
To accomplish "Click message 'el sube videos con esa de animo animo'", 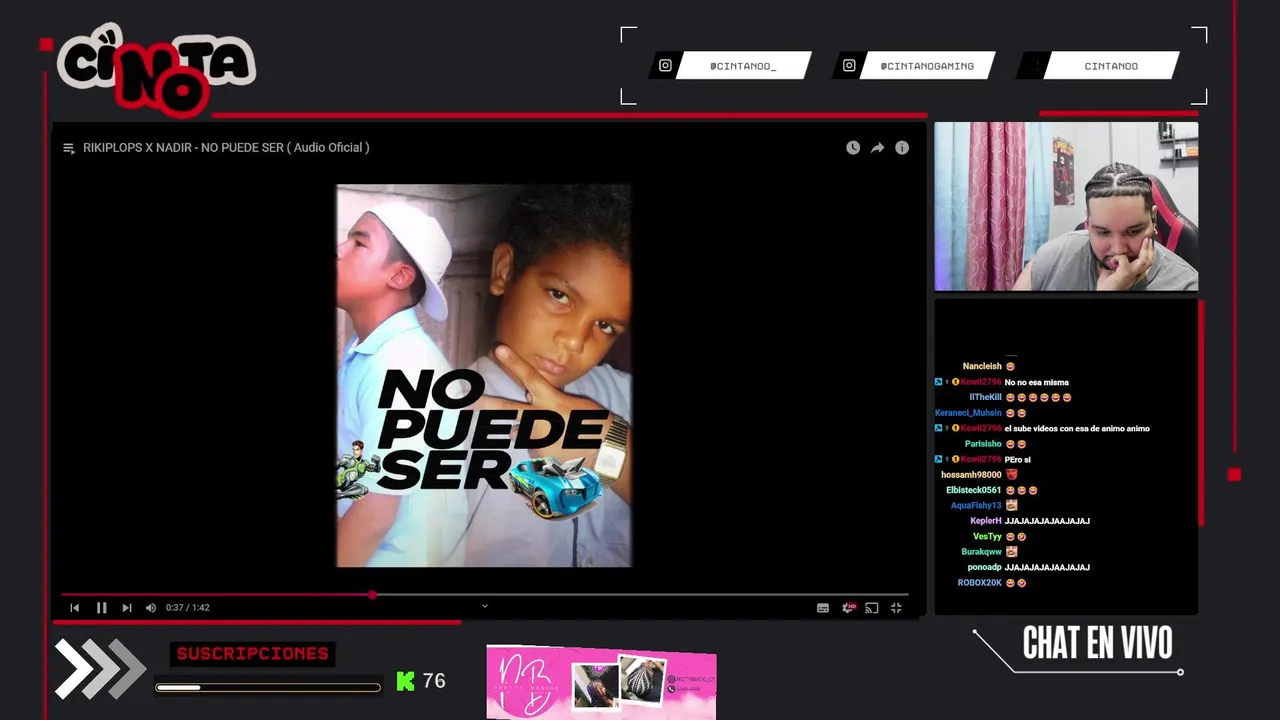I will [1077, 429].
